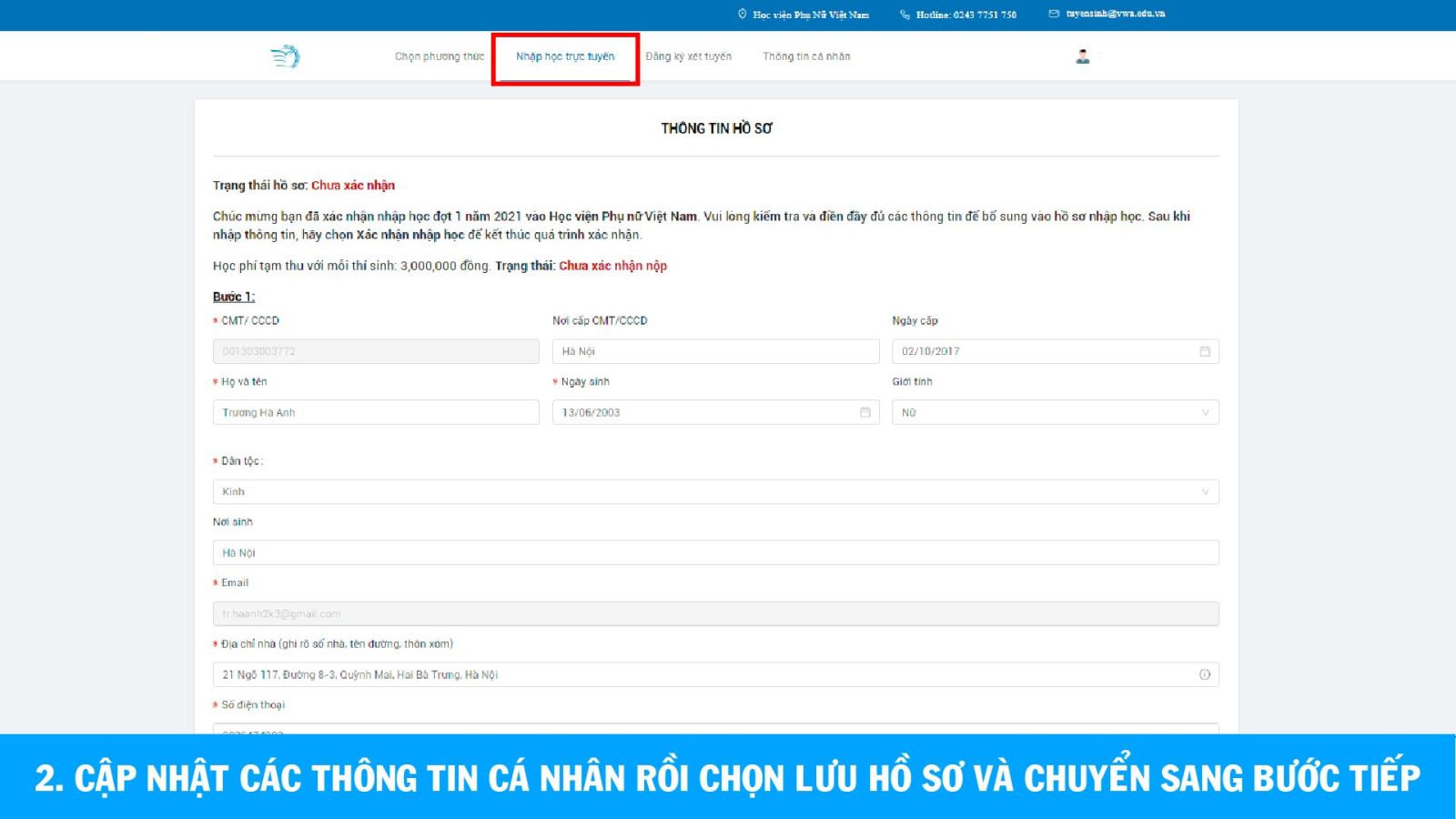Open the Chọn phương thức tab
Viewport: 1456px width, 819px height.
[440, 56]
